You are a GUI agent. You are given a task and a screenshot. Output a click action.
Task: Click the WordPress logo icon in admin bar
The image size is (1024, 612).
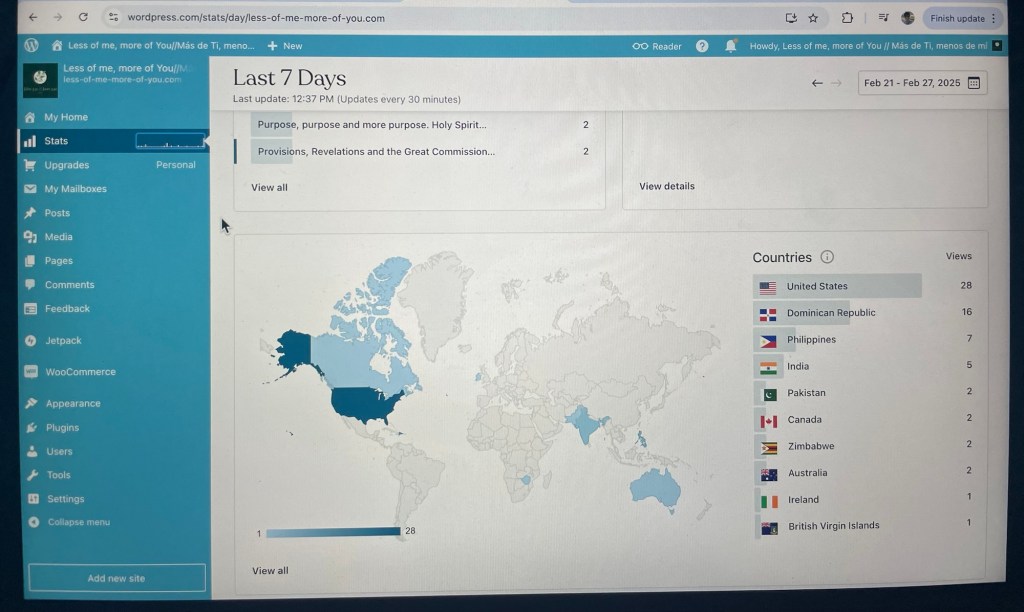tap(32, 45)
